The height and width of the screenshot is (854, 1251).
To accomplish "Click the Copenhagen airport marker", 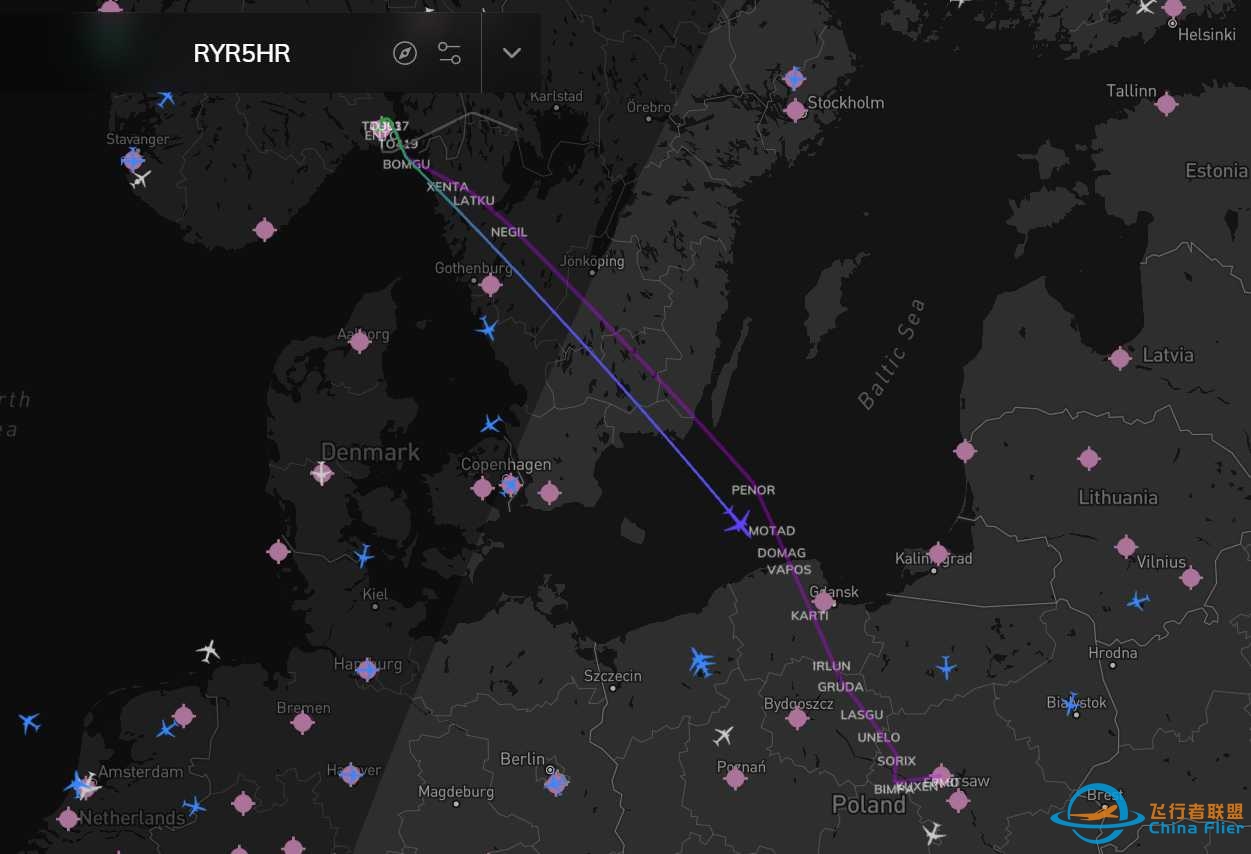I will coord(509,487).
